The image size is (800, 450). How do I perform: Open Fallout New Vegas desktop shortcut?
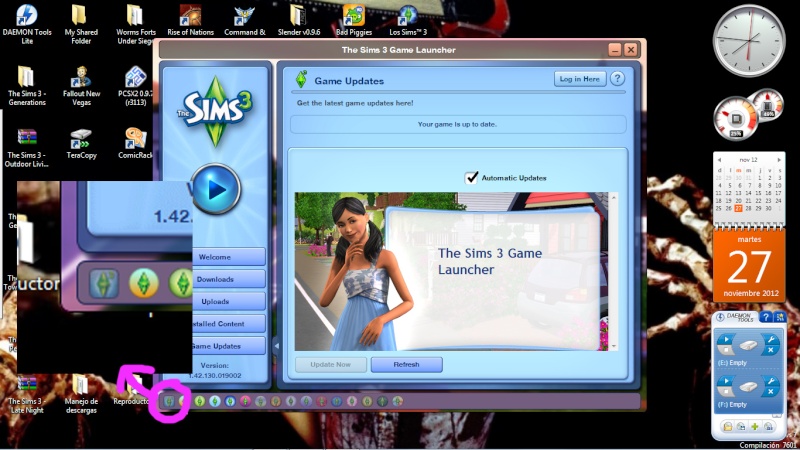coord(81,86)
